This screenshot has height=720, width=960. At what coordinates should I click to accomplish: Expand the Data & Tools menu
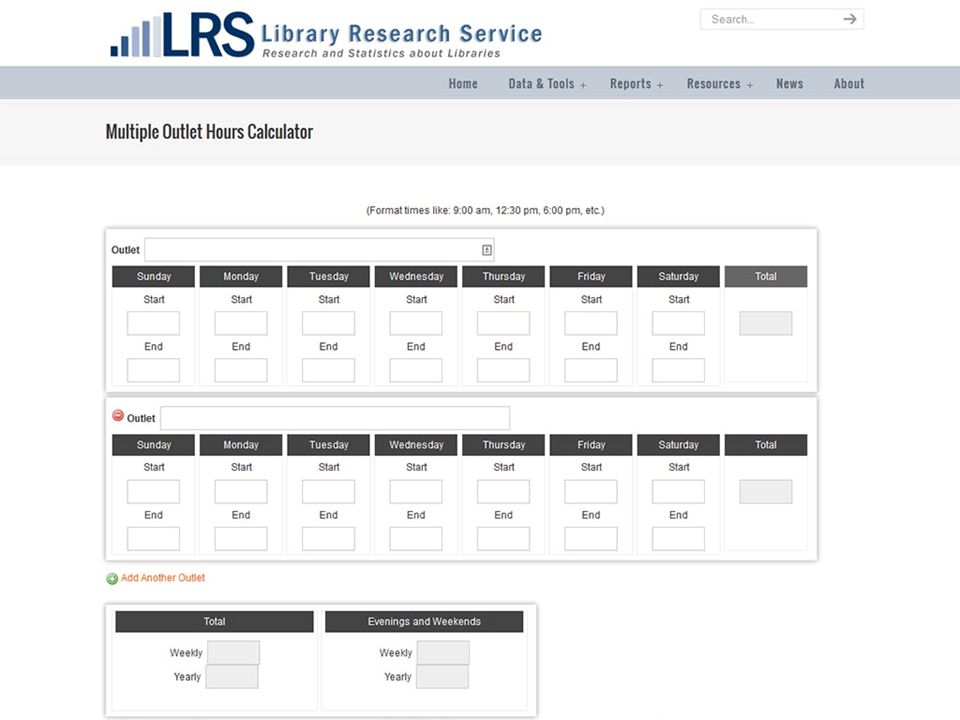[x=547, y=84]
